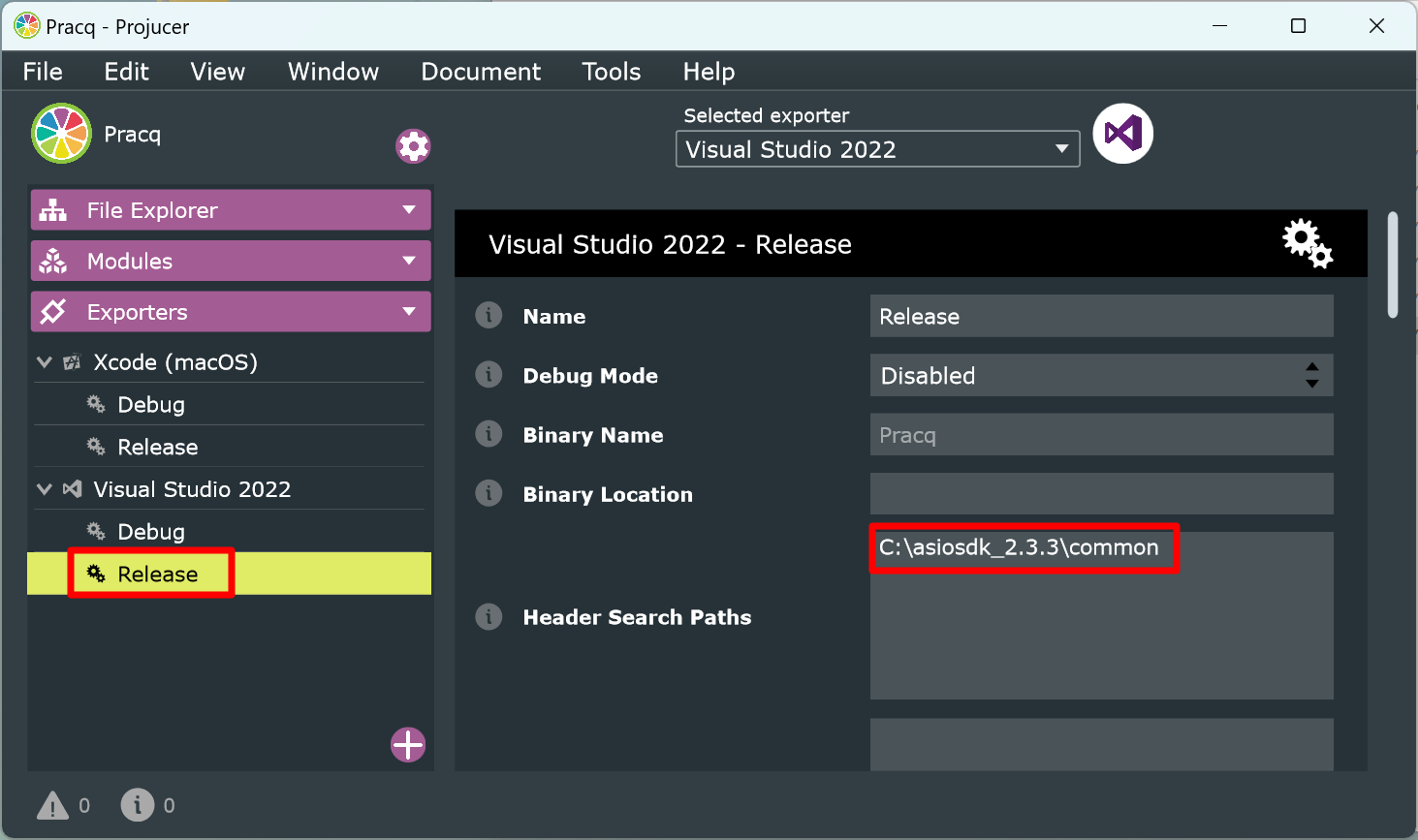This screenshot has width=1418, height=840.
Task: Click the File Explorer tree icon
Action: [53, 210]
